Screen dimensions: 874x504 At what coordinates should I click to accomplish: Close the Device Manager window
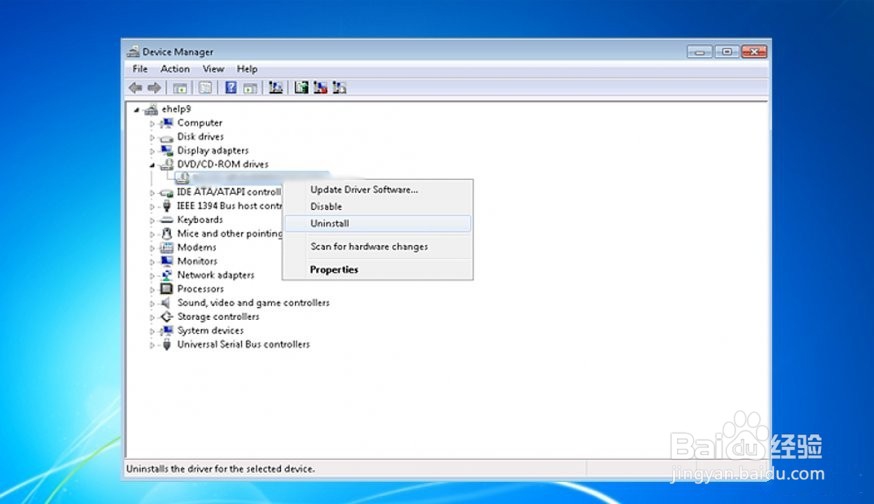click(x=754, y=52)
